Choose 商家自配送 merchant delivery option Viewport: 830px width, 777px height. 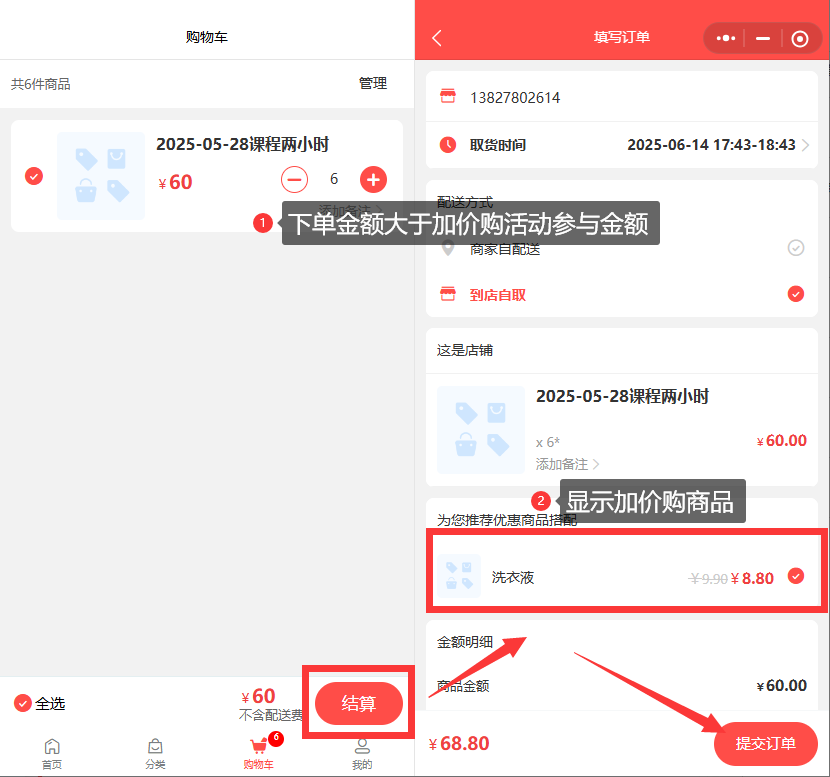796,248
